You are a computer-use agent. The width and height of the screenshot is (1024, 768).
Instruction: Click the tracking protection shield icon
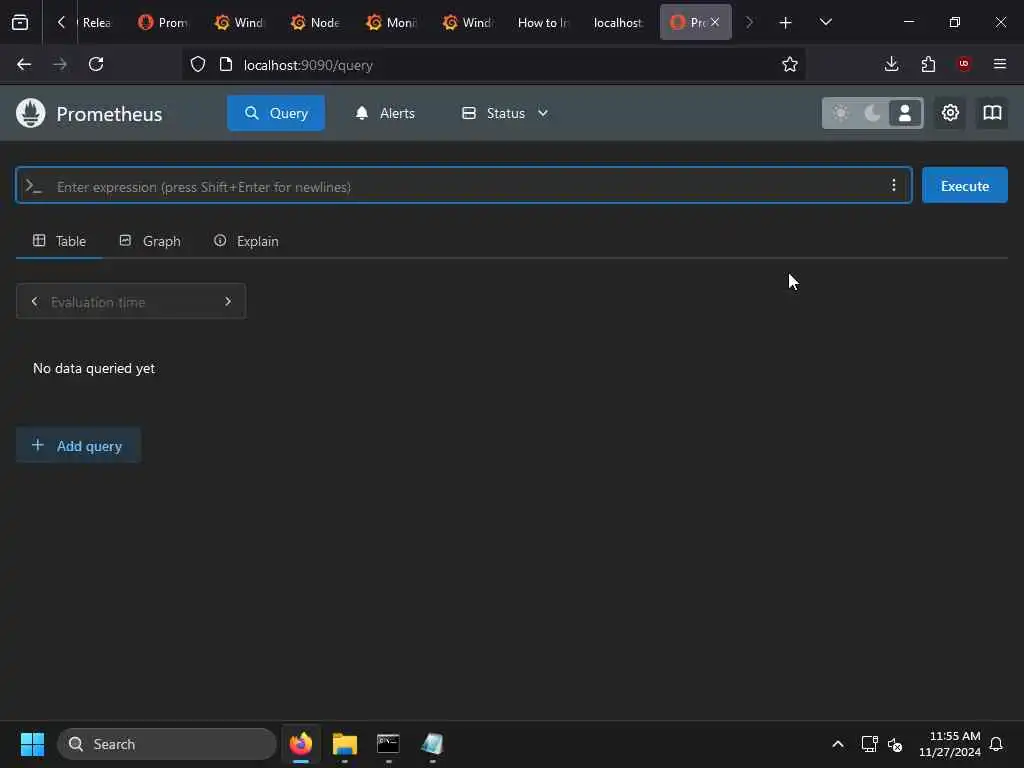coord(198,64)
